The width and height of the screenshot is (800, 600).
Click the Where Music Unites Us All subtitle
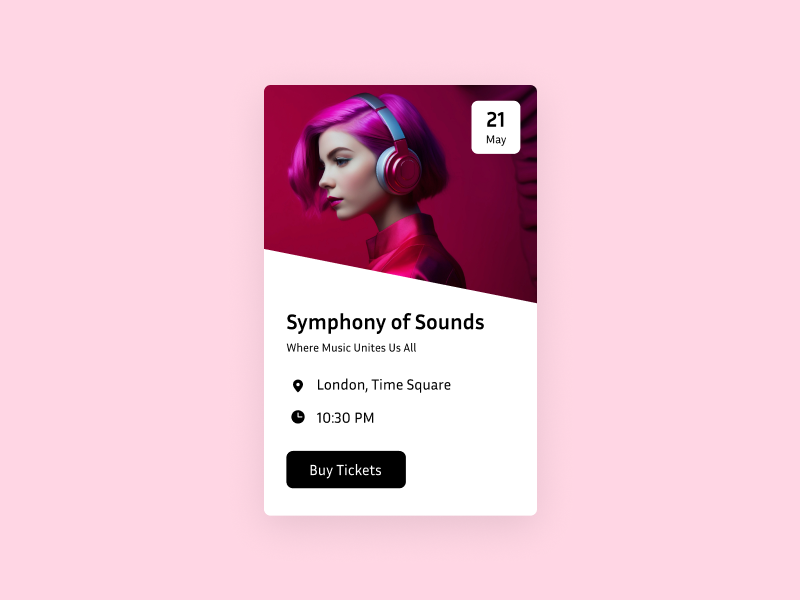(x=351, y=348)
